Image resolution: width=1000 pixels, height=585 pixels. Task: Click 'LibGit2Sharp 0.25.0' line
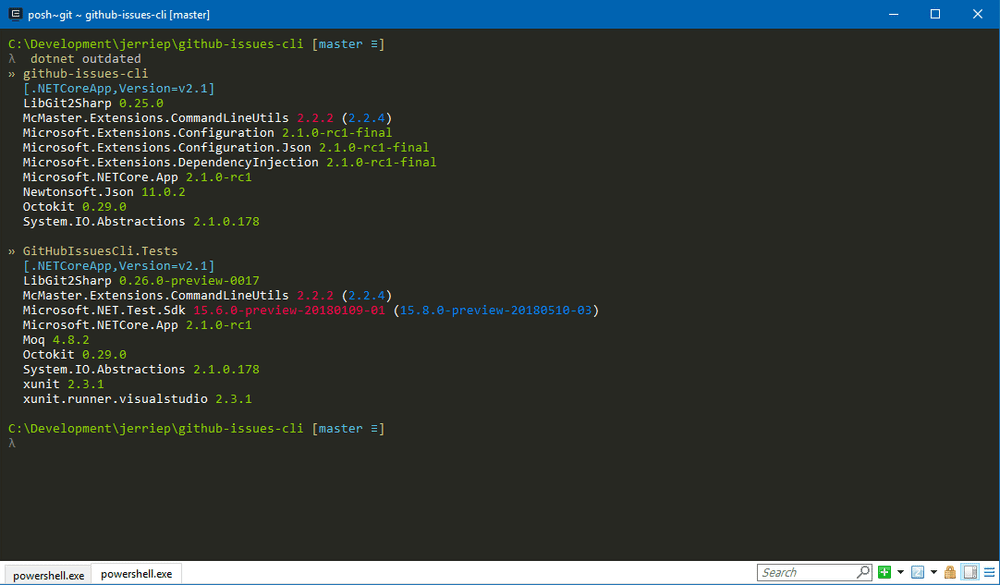point(93,103)
